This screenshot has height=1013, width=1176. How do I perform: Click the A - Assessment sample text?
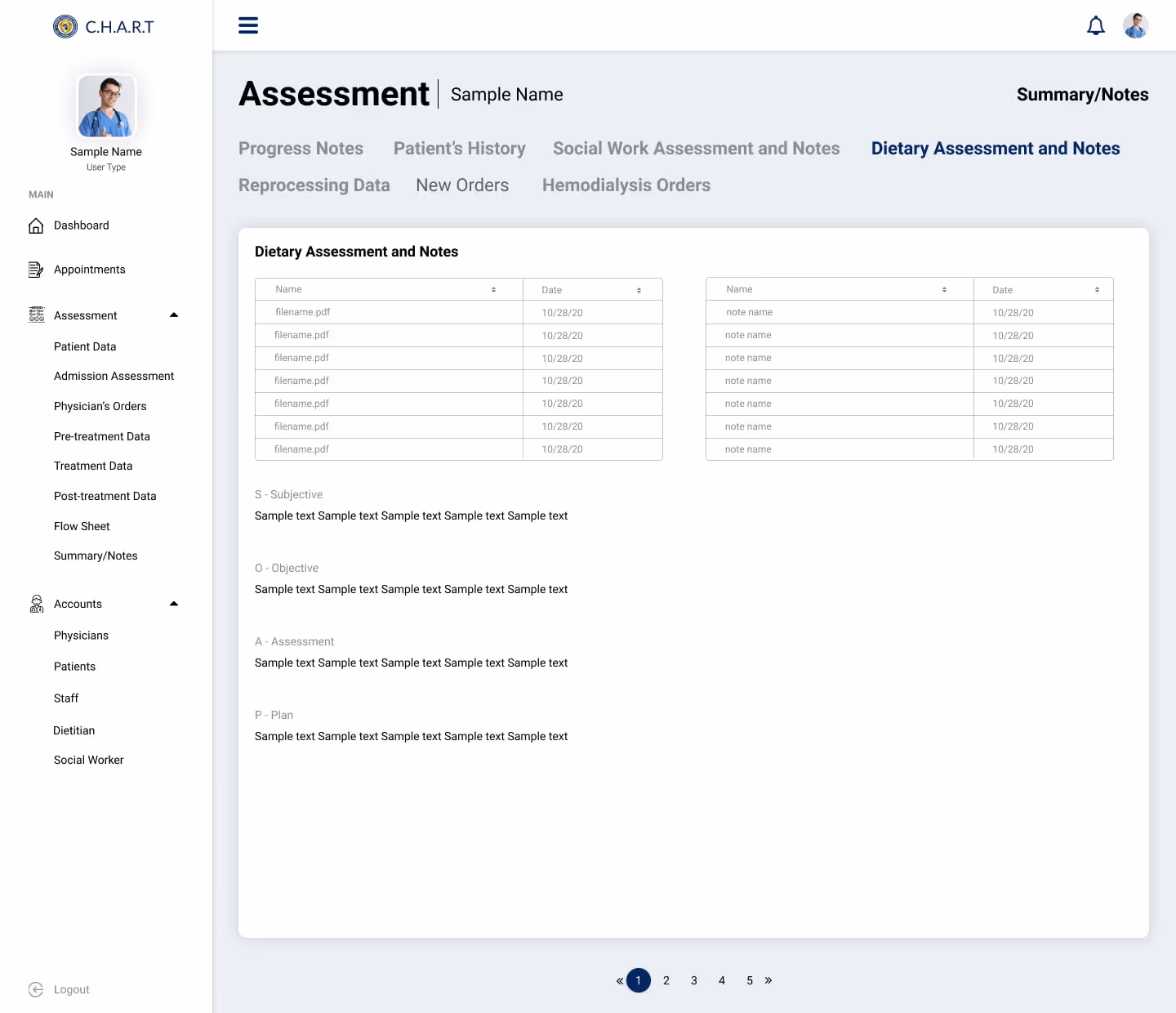(411, 663)
